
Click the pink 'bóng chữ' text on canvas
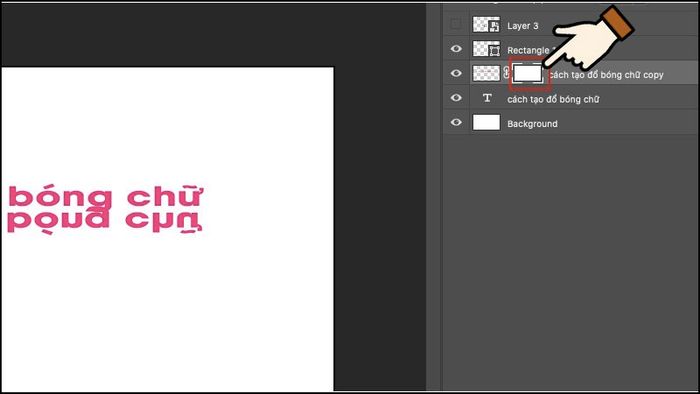105,197
